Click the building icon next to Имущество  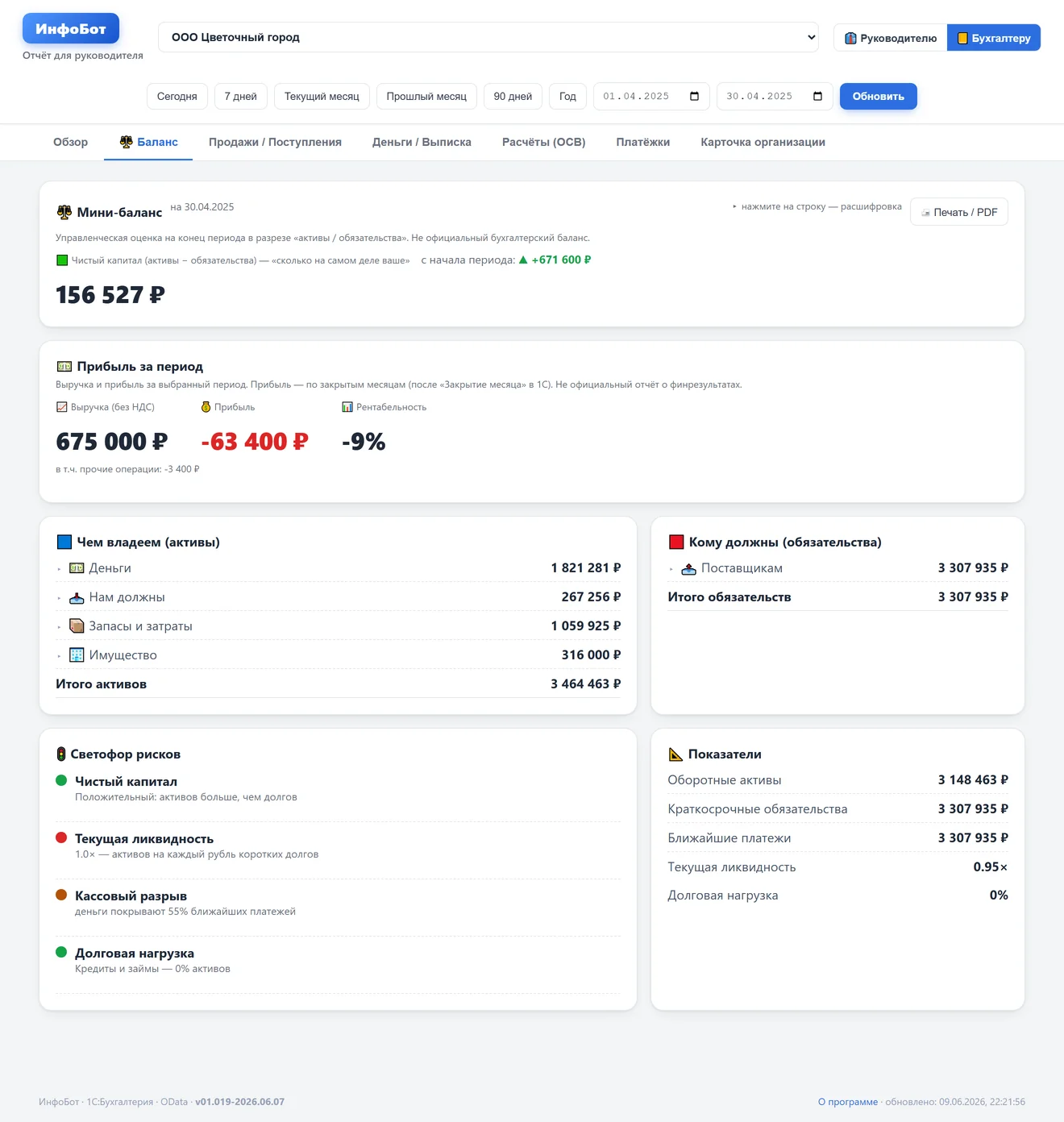pyautogui.click(x=77, y=655)
